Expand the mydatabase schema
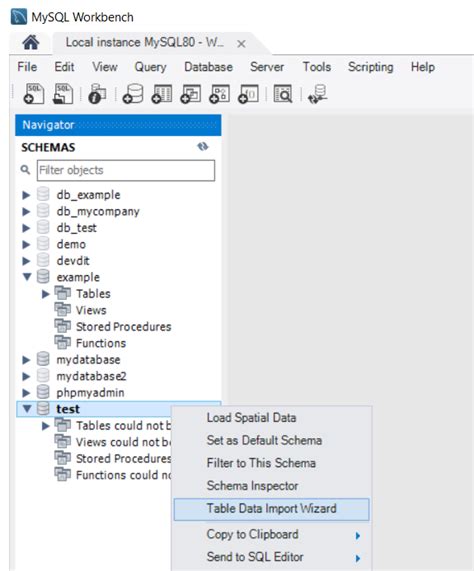The height and width of the screenshot is (571, 474). pos(26,360)
